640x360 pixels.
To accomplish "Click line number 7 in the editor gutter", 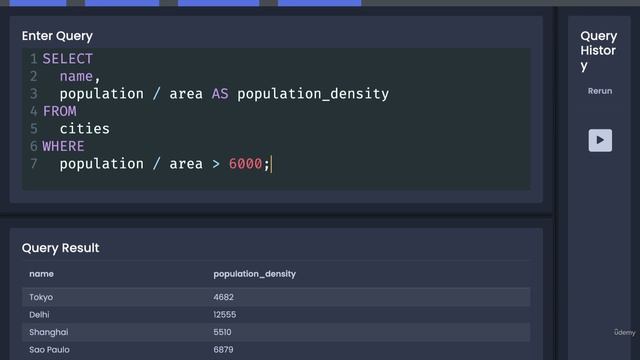I will click(x=33, y=164).
